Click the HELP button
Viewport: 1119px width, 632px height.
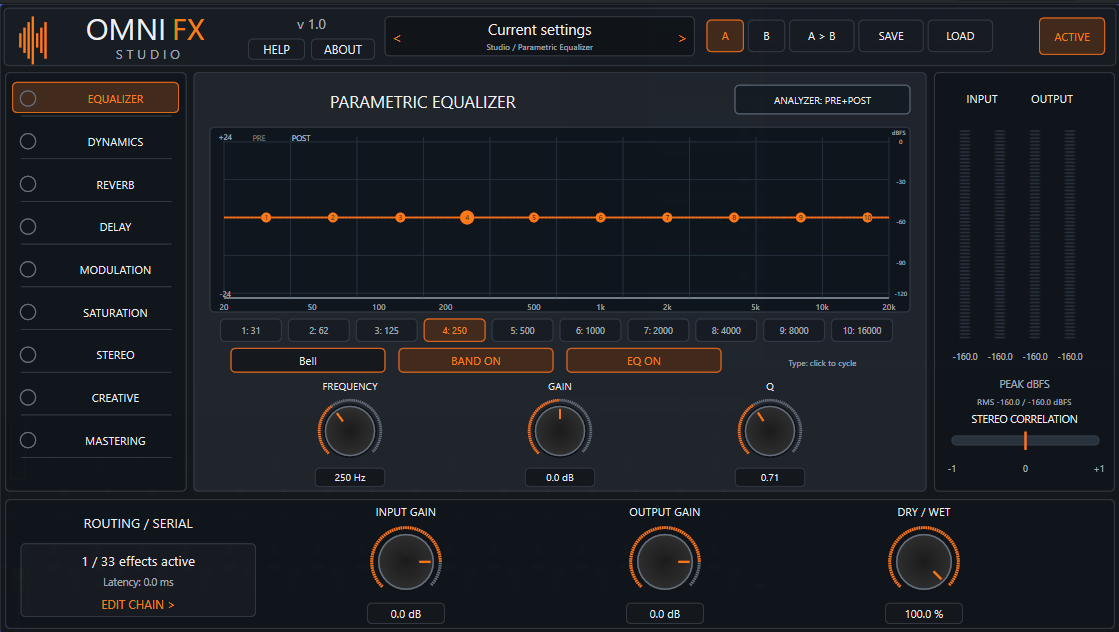(276, 49)
